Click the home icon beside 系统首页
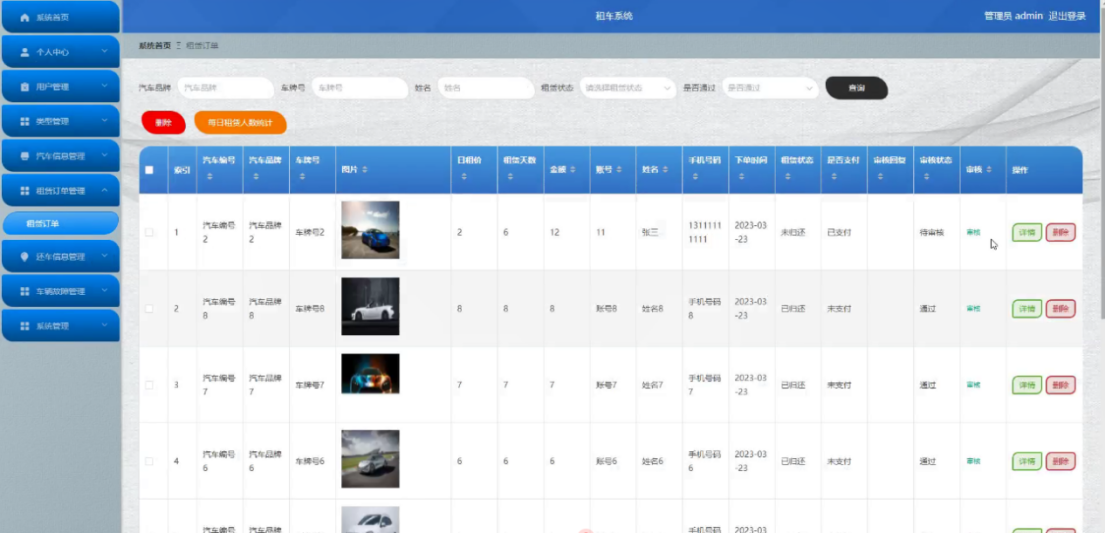 click(x=25, y=17)
